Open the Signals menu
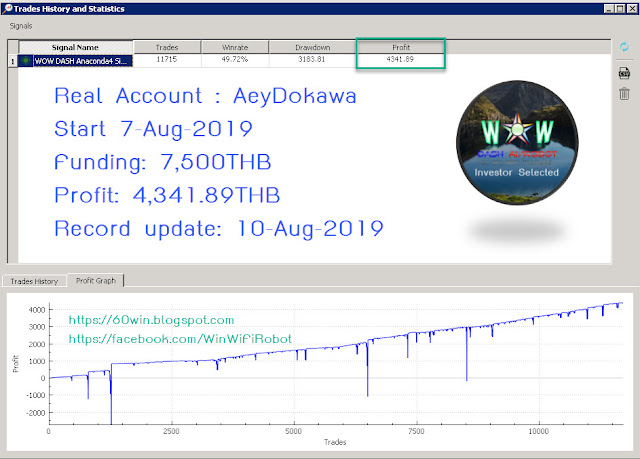Viewport: 640px width, 459px height. click(21, 26)
